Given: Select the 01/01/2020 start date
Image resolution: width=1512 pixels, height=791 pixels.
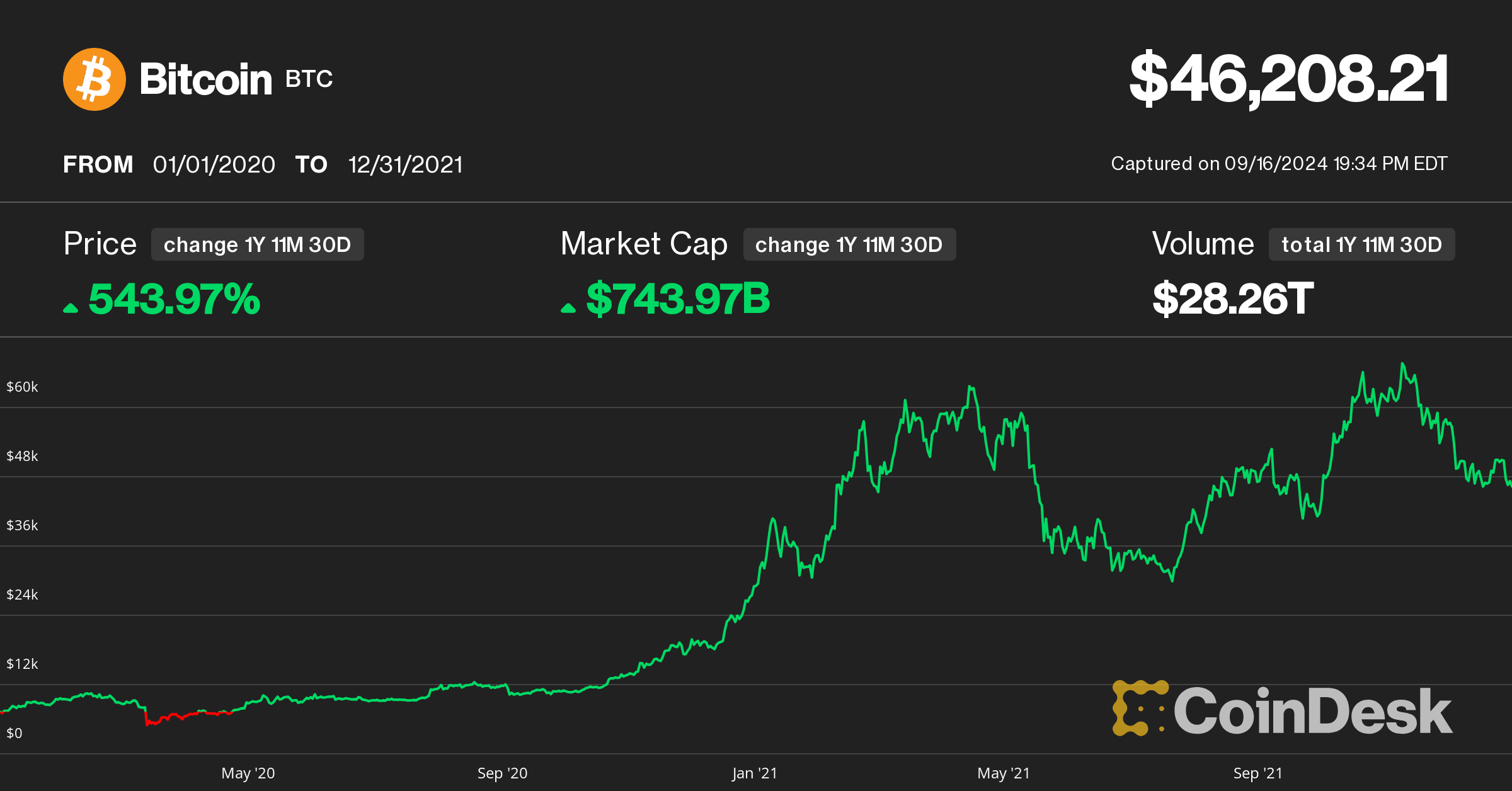Looking at the screenshot, I should click(214, 165).
